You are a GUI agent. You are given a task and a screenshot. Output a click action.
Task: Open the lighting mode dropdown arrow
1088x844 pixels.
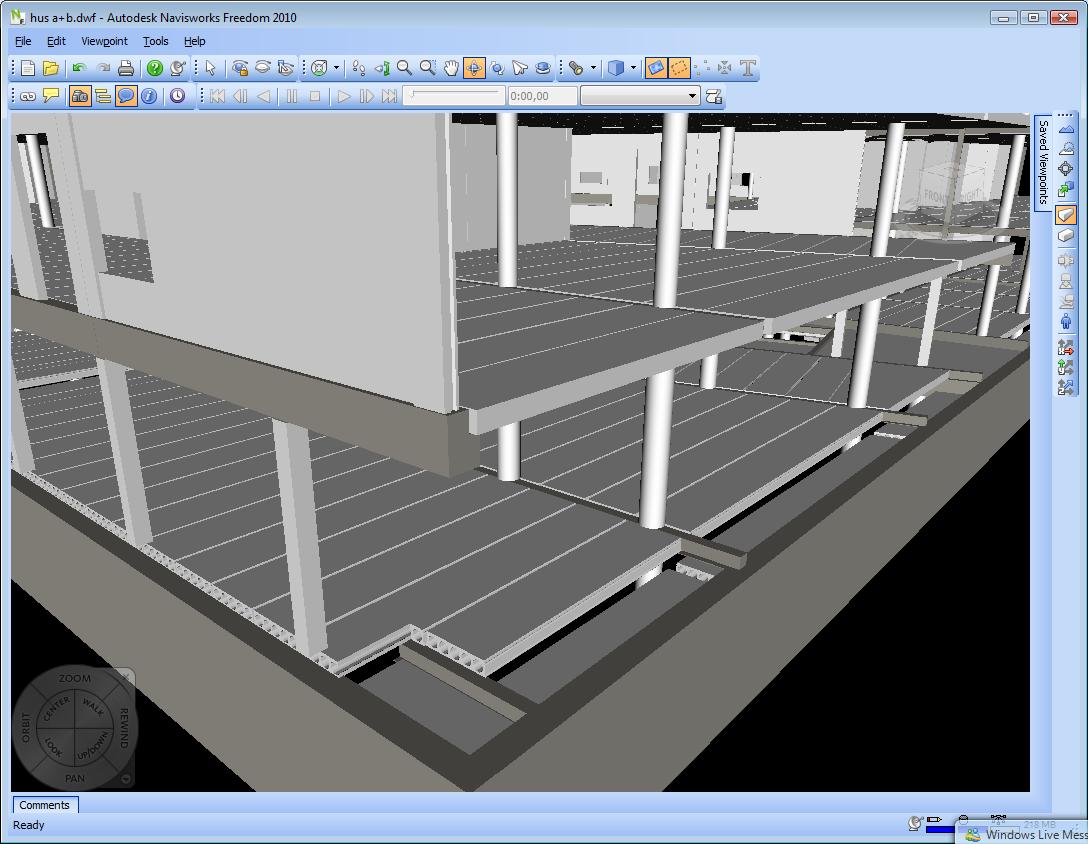pos(592,68)
